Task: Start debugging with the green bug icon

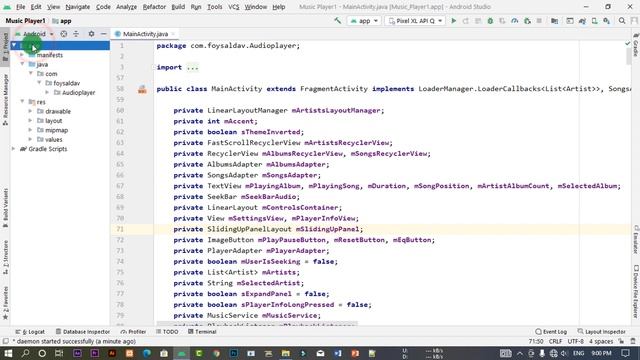Action: [490, 21]
